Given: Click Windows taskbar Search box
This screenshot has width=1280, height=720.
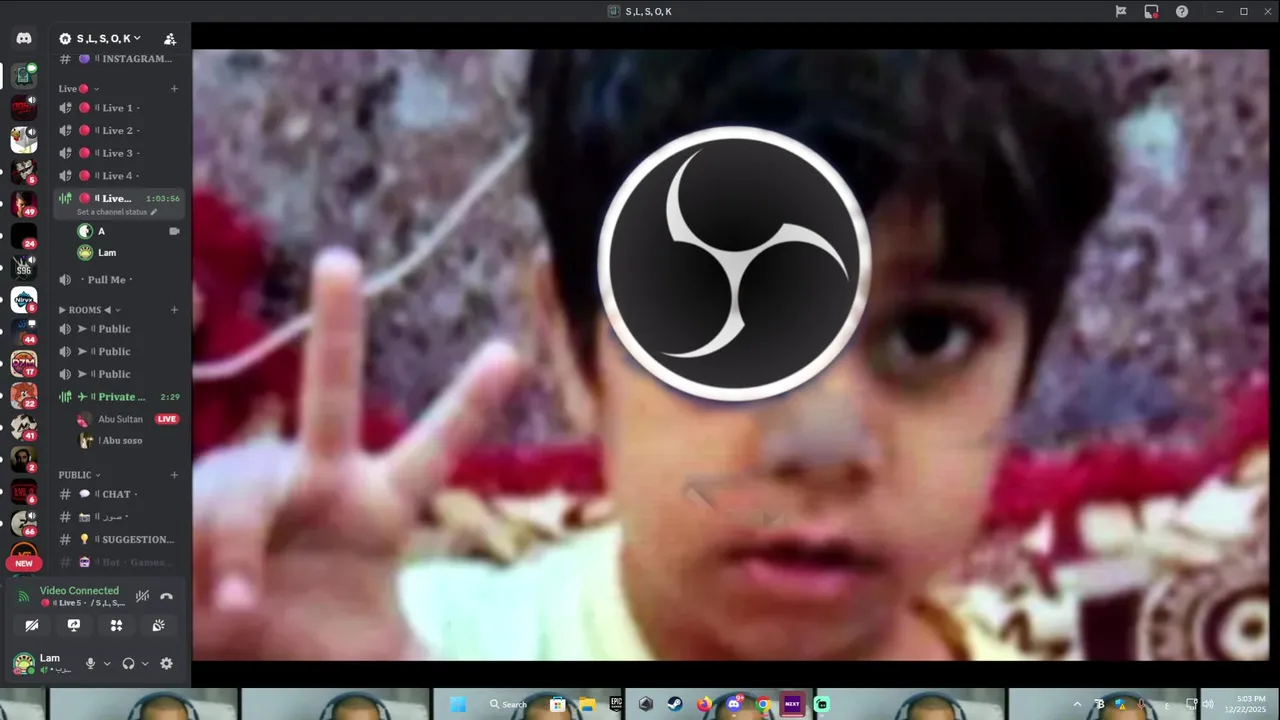Looking at the screenshot, I should click(508, 704).
